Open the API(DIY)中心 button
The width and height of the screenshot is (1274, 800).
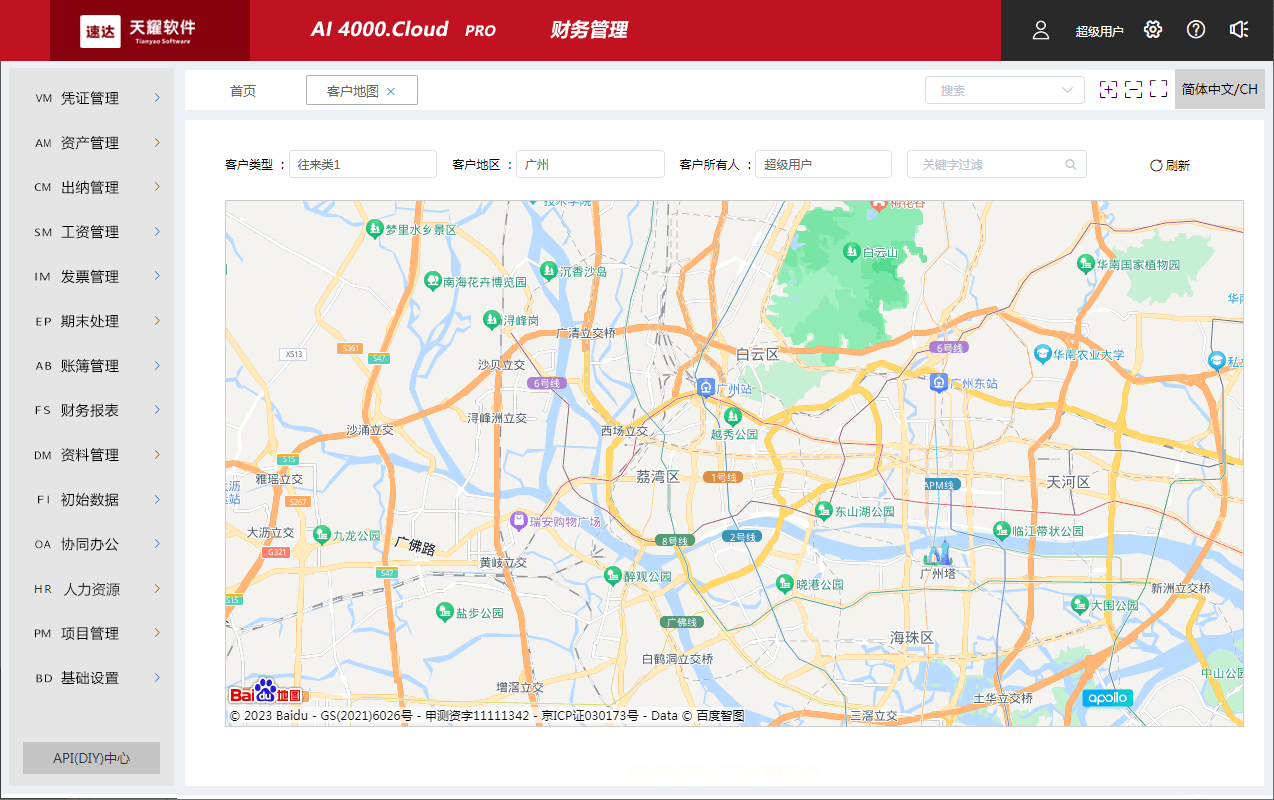coord(91,758)
